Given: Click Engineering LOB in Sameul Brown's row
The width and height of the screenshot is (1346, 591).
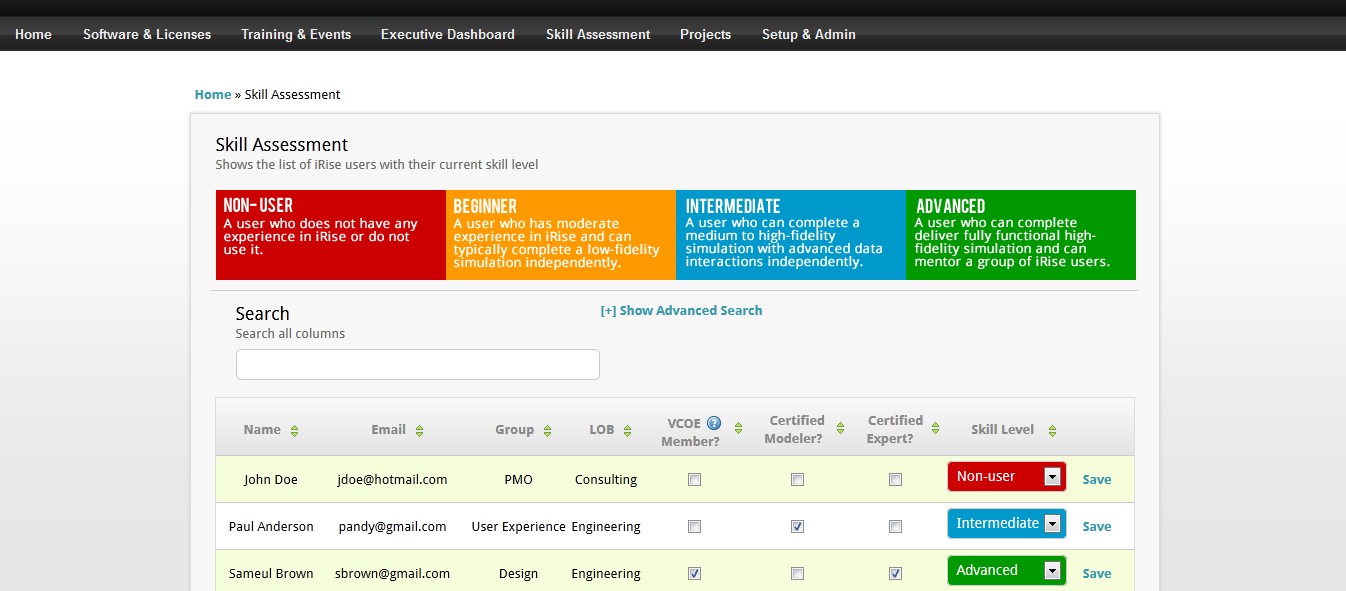Looking at the screenshot, I should pyautogui.click(x=606, y=574).
